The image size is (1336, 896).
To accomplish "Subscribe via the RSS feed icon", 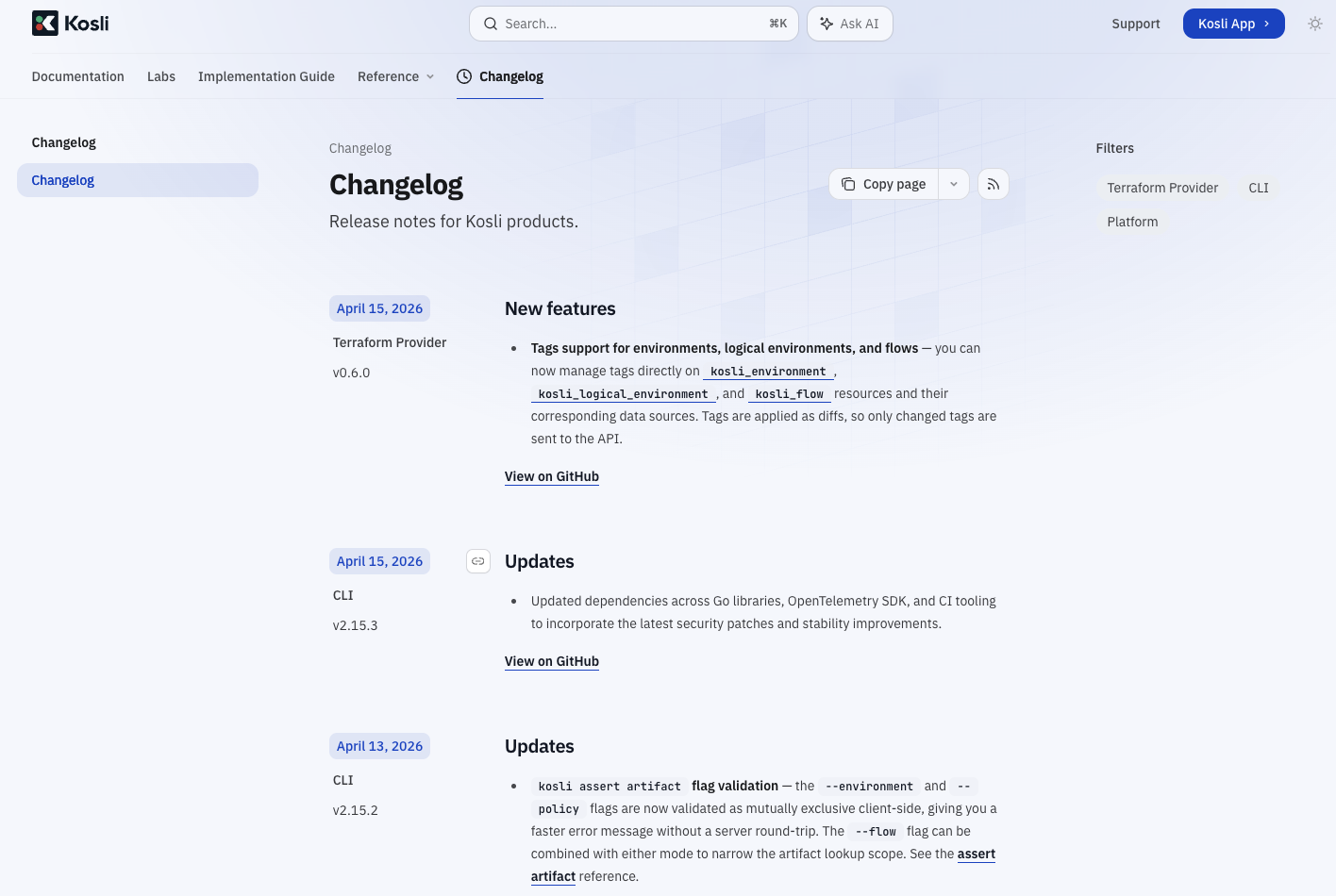I will tap(993, 184).
